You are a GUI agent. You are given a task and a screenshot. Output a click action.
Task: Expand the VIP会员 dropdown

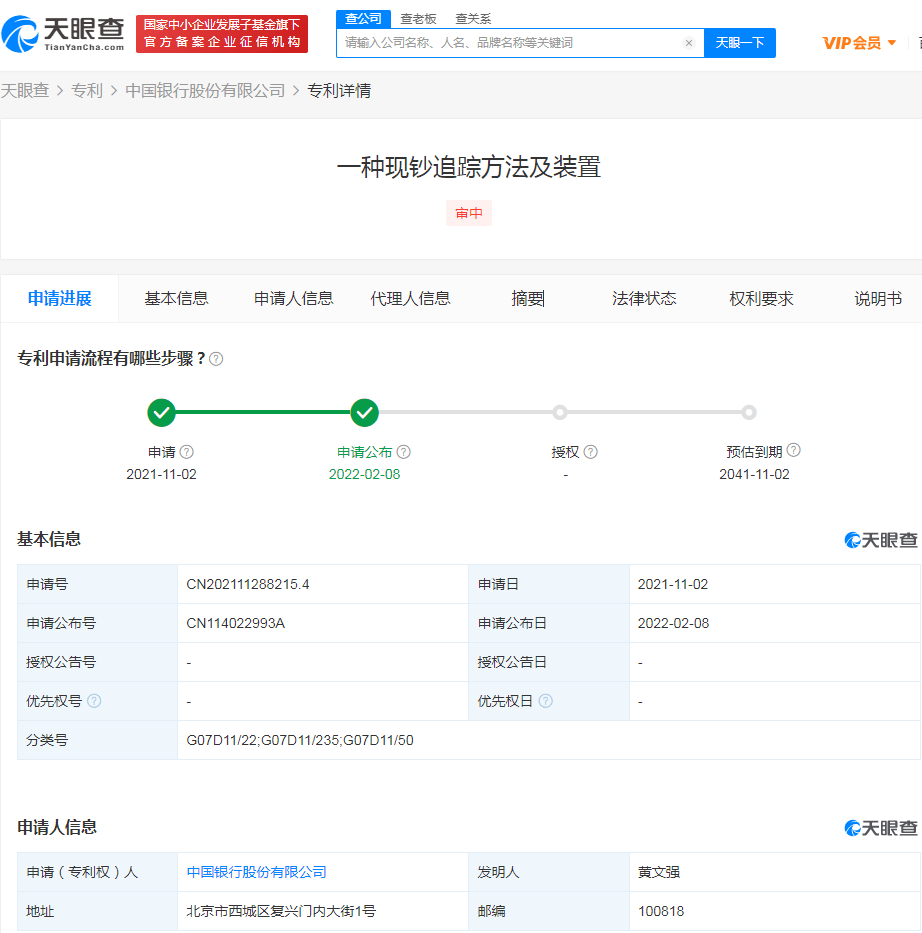click(x=858, y=43)
